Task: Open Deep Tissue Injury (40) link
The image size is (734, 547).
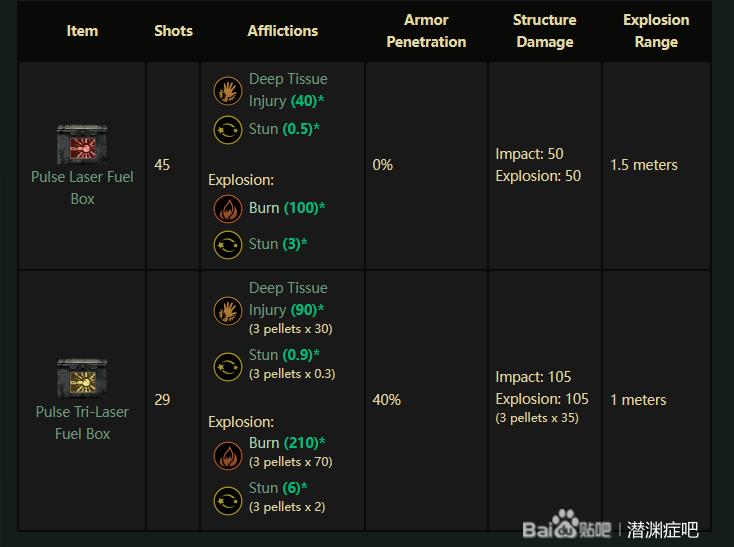Action: click(x=288, y=90)
